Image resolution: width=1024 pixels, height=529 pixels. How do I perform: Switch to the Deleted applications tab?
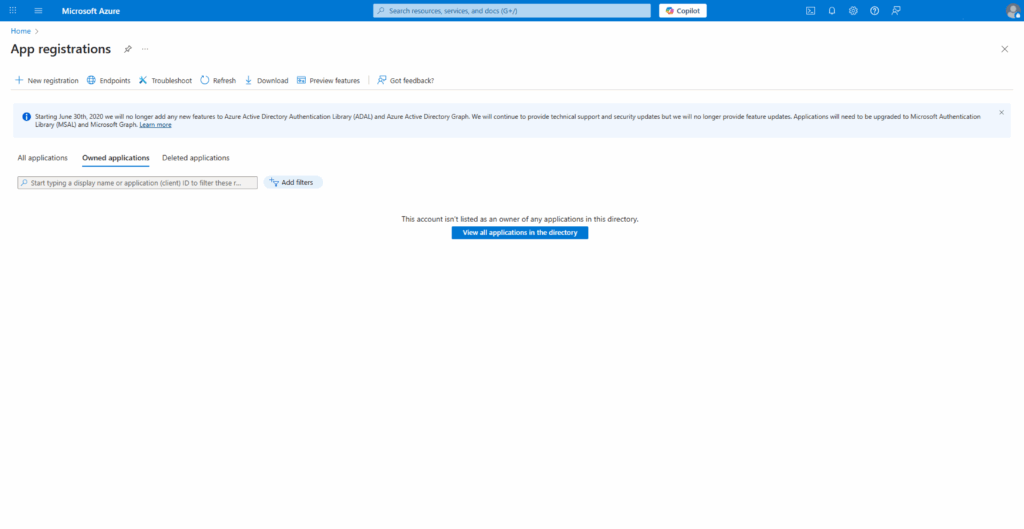click(195, 158)
